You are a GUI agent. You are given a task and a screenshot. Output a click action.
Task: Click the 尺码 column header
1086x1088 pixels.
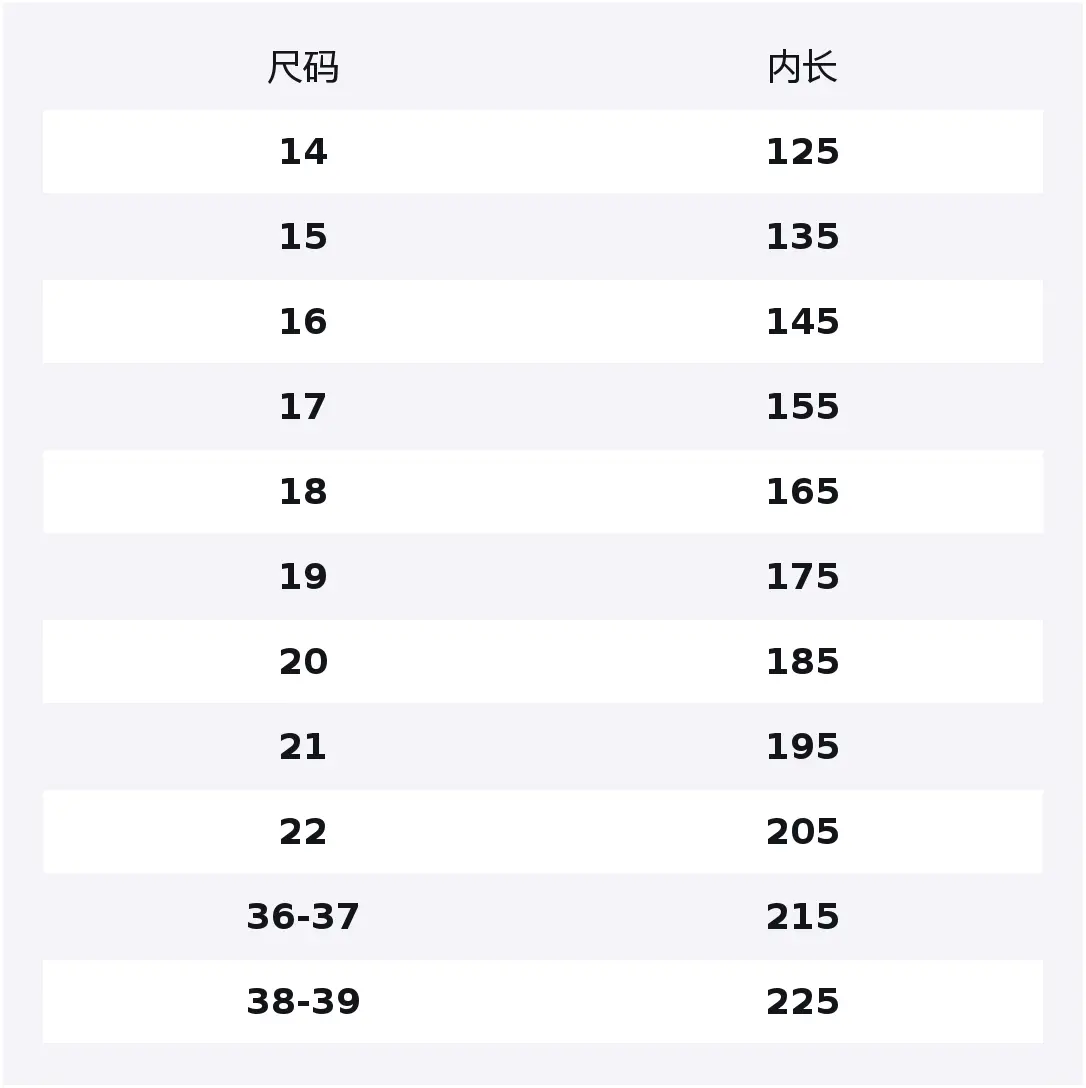tap(303, 67)
